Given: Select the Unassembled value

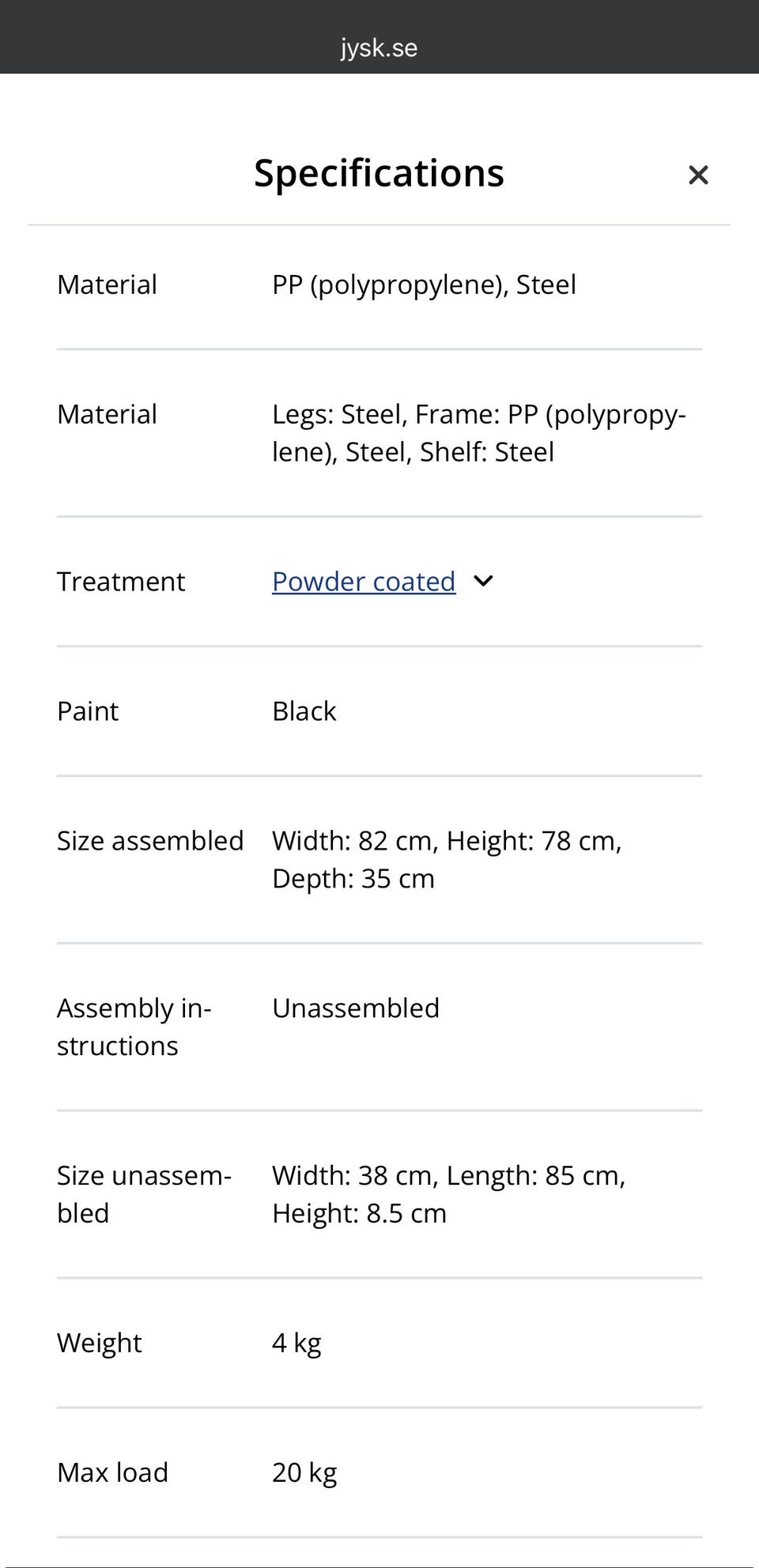Looking at the screenshot, I should click(356, 1008).
